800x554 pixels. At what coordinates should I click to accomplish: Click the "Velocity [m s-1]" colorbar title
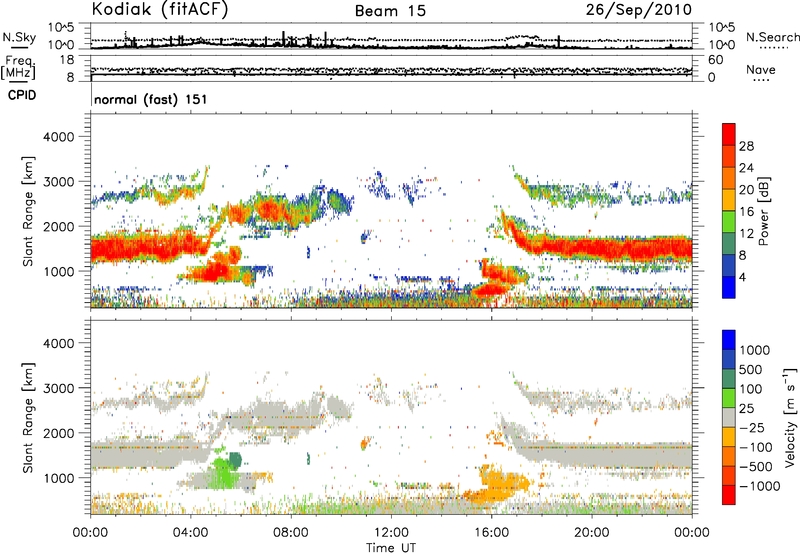point(790,417)
